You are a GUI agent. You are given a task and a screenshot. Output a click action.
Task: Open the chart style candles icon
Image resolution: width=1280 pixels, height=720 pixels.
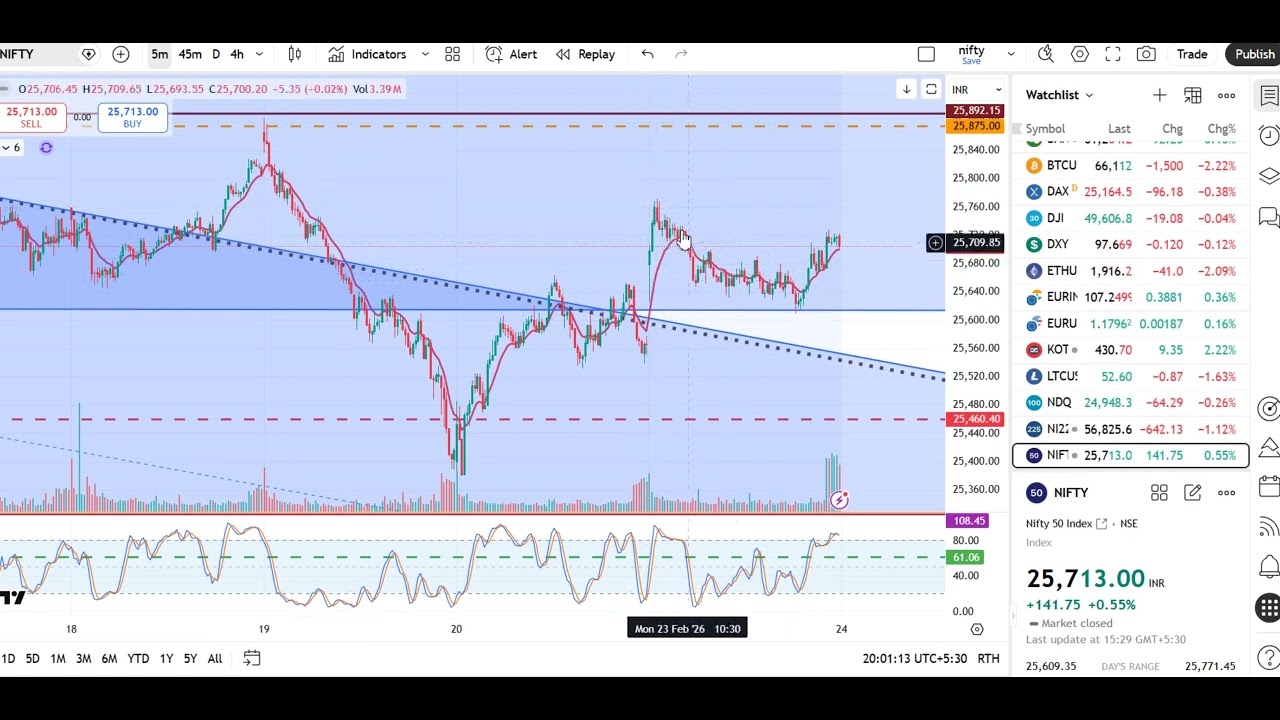295,54
